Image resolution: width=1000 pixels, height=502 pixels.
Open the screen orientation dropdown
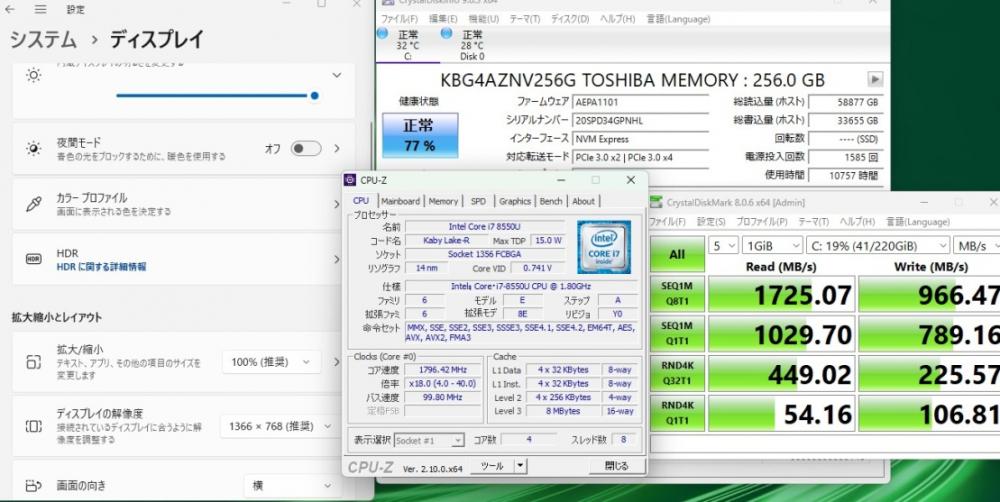click(x=293, y=486)
